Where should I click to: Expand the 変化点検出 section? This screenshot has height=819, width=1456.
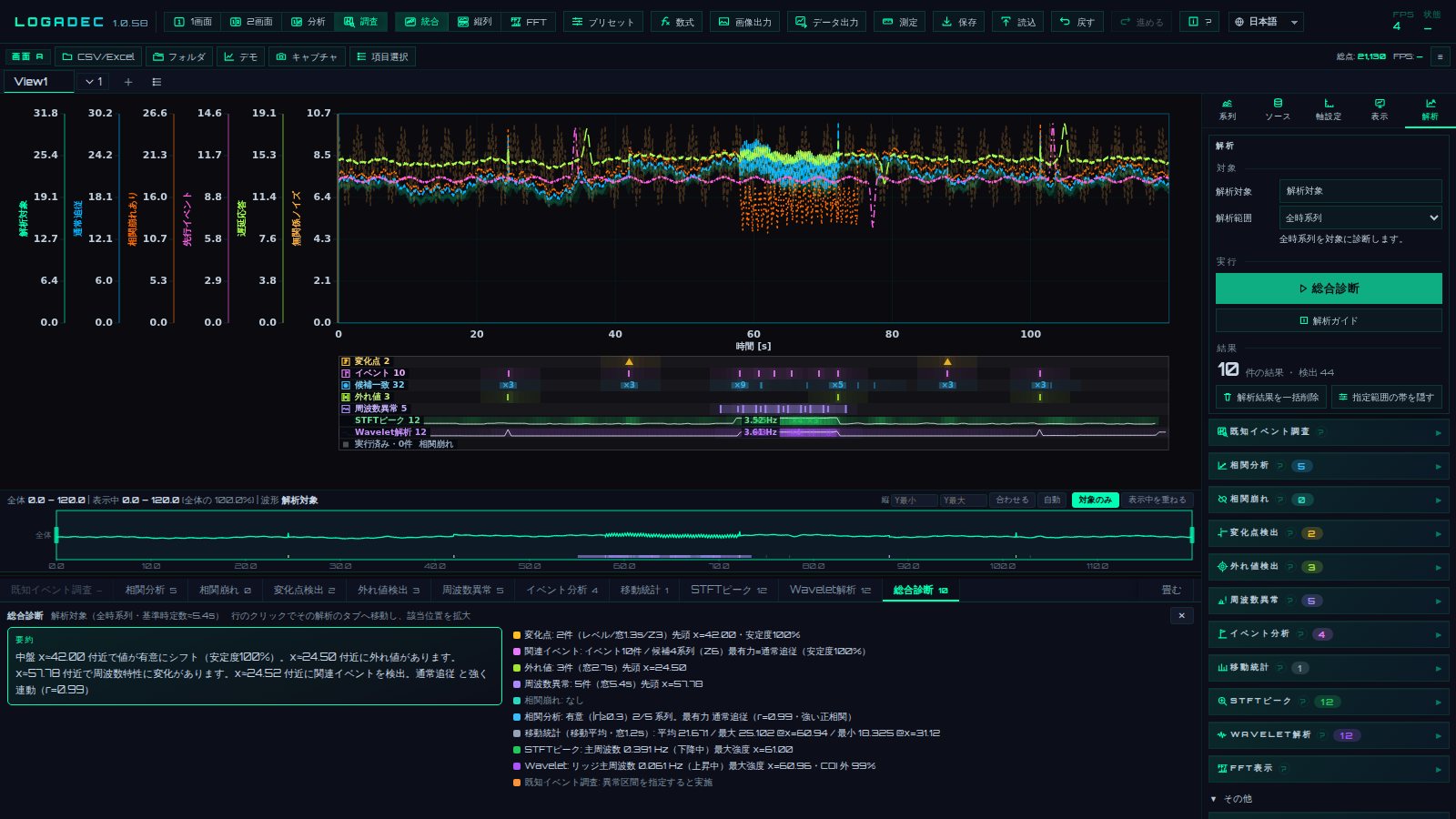click(1328, 533)
